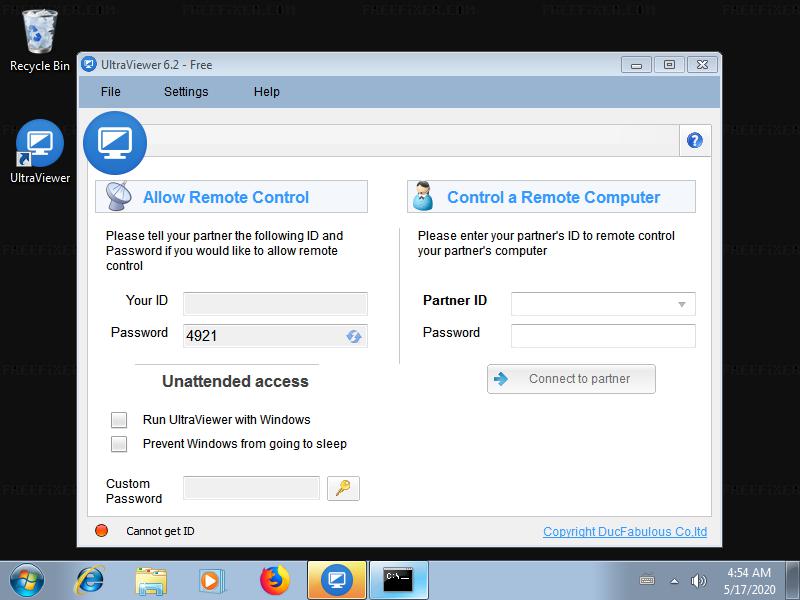The height and width of the screenshot is (600, 800).
Task: Click the Unattended access heading
Action: point(235,382)
